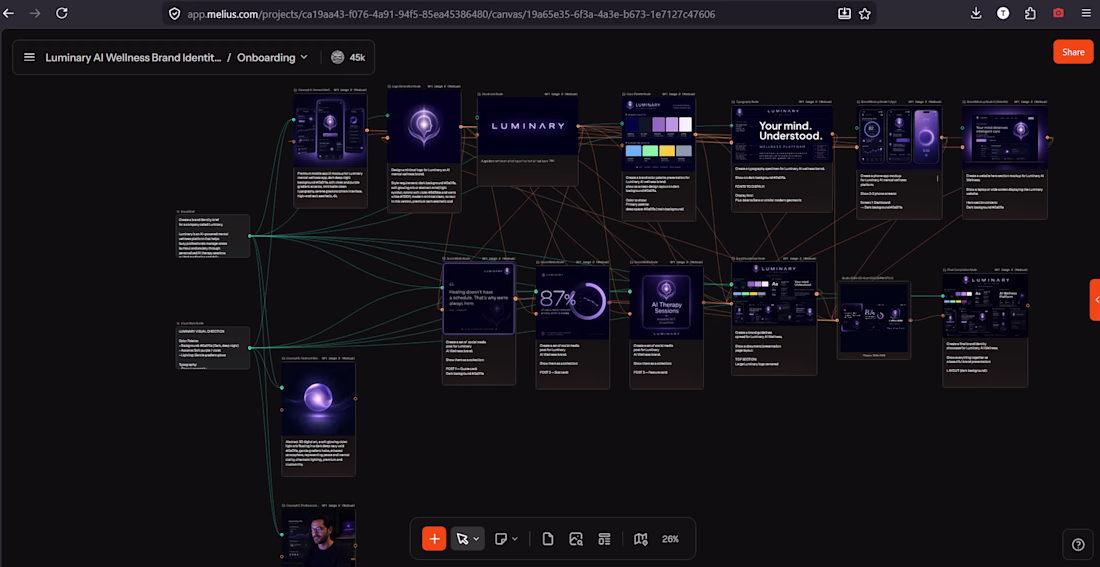
Task: Select the glowing head logo image node
Action: point(424,126)
